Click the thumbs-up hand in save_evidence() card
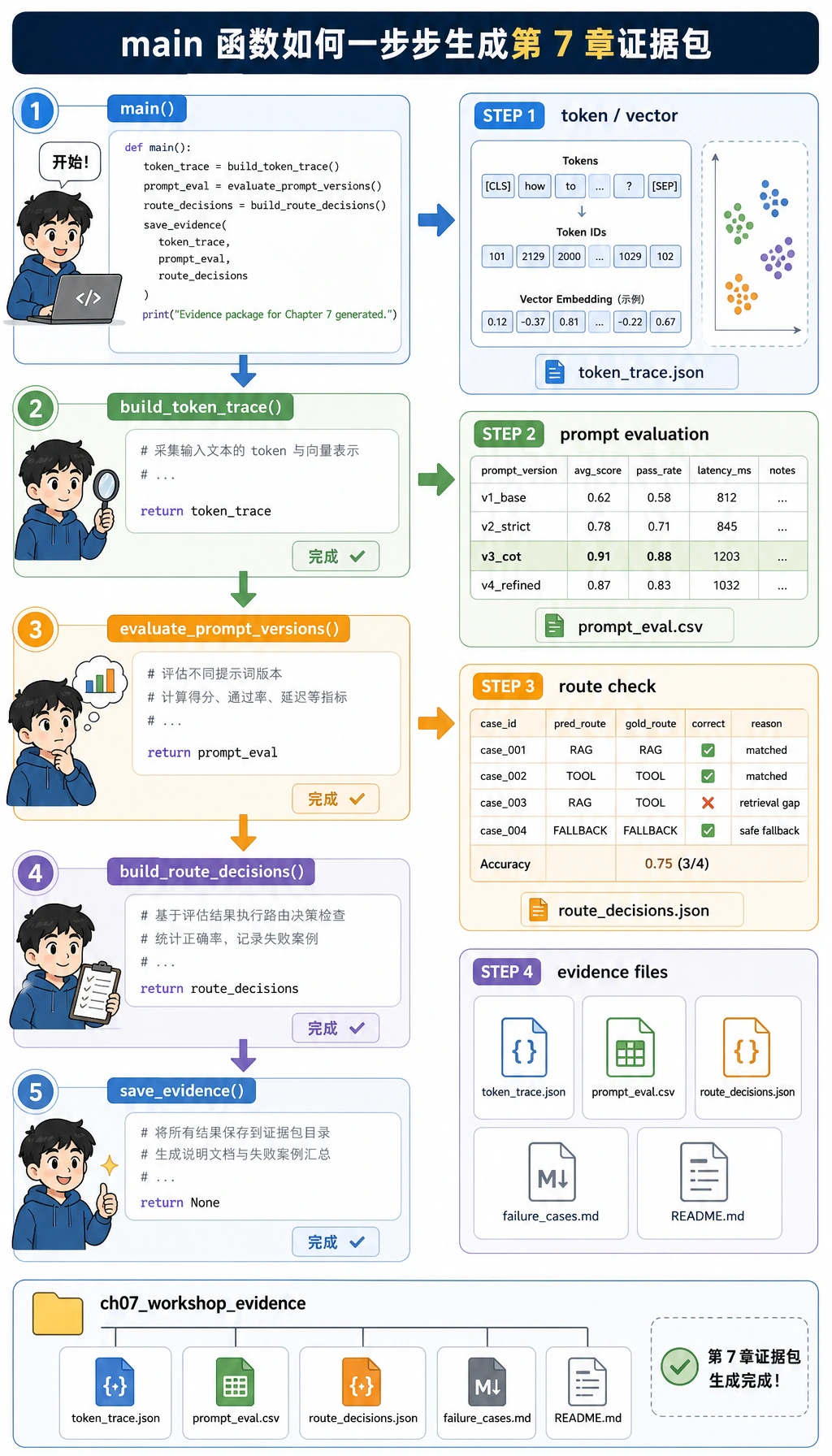 click(x=105, y=1200)
